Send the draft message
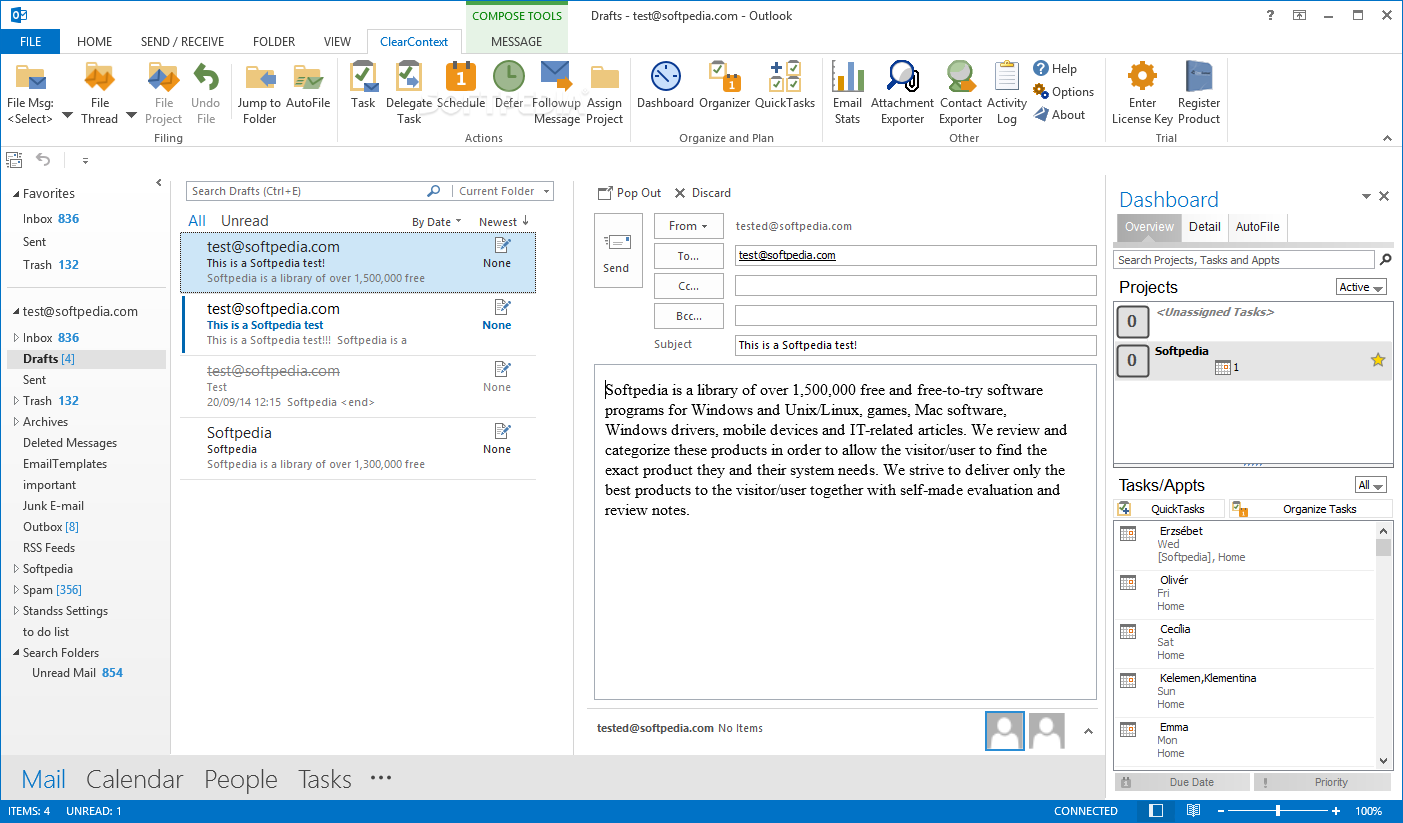Viewport: 1403px width, 823px height. [618, 251]
